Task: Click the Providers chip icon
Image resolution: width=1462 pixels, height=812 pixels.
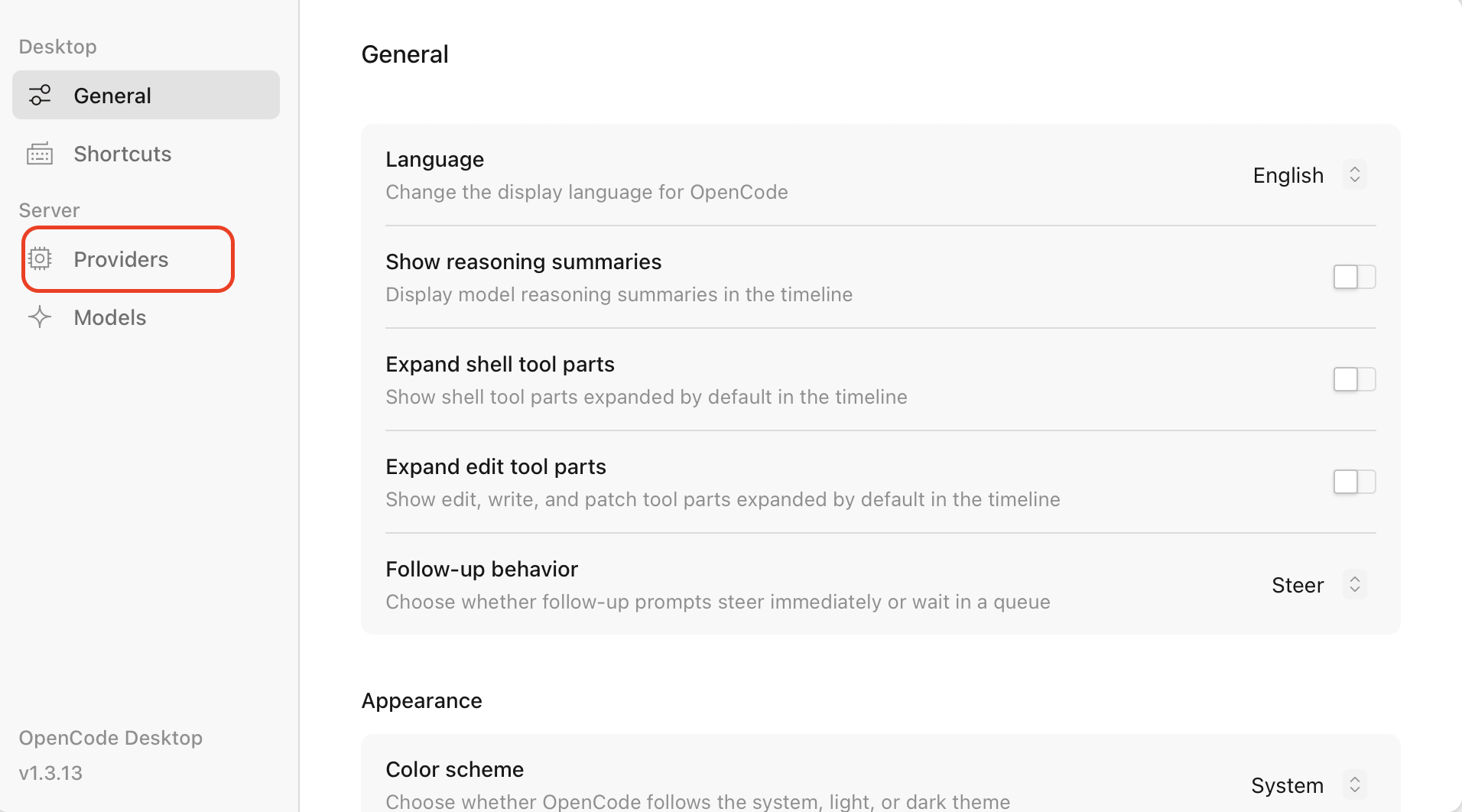Action: pyautogui.click(x=40, y=259)
